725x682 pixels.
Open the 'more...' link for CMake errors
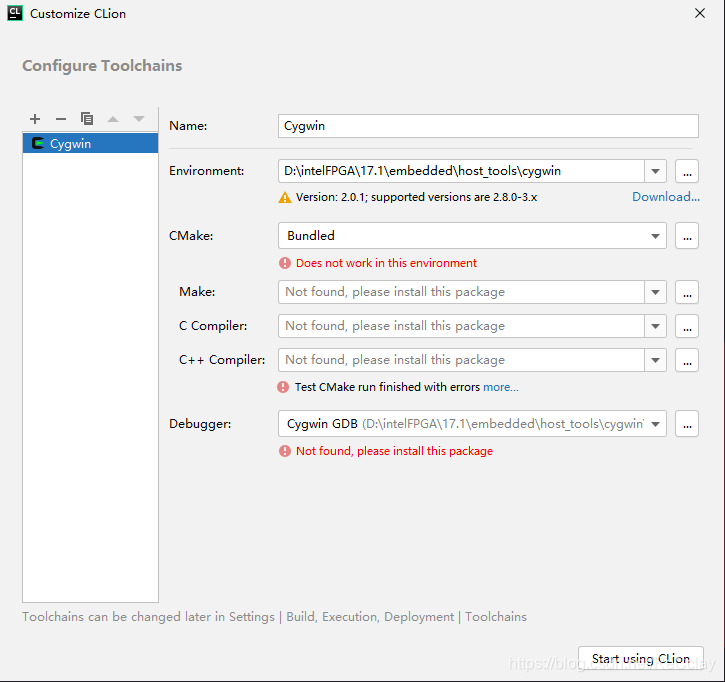click(x=501, y=387)
